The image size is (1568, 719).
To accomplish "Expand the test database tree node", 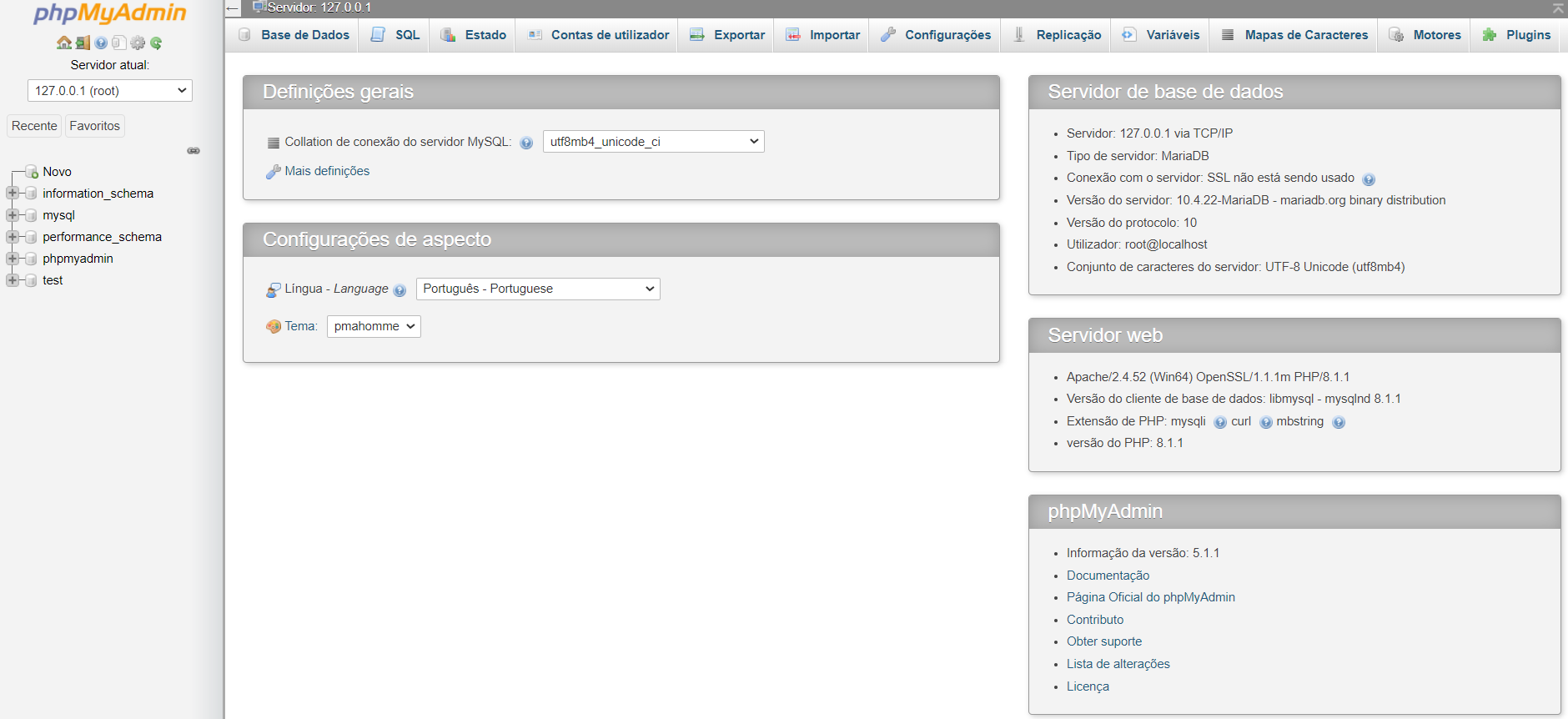I will 13,280.
